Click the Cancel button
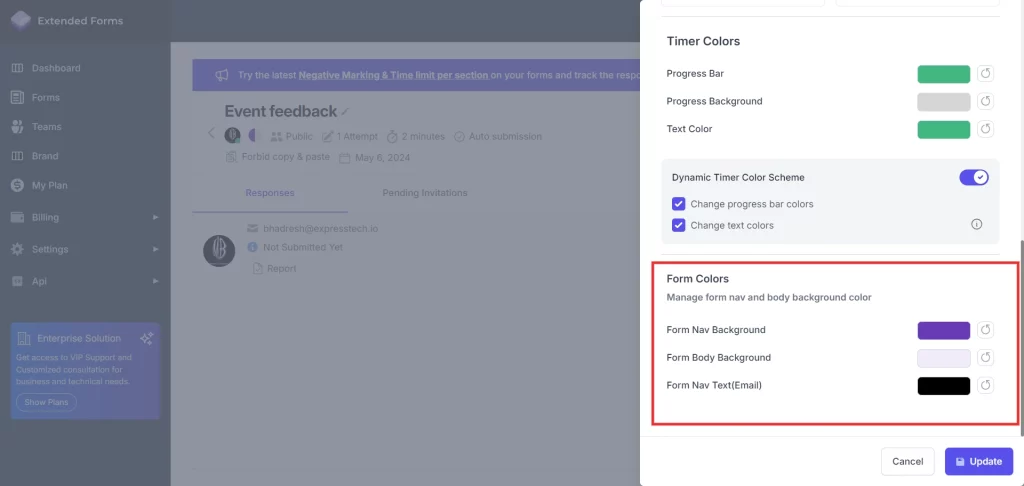Image resolution: width=1024 pixels, height=486 pixels. pyautogui.click(x=907, y=461)
